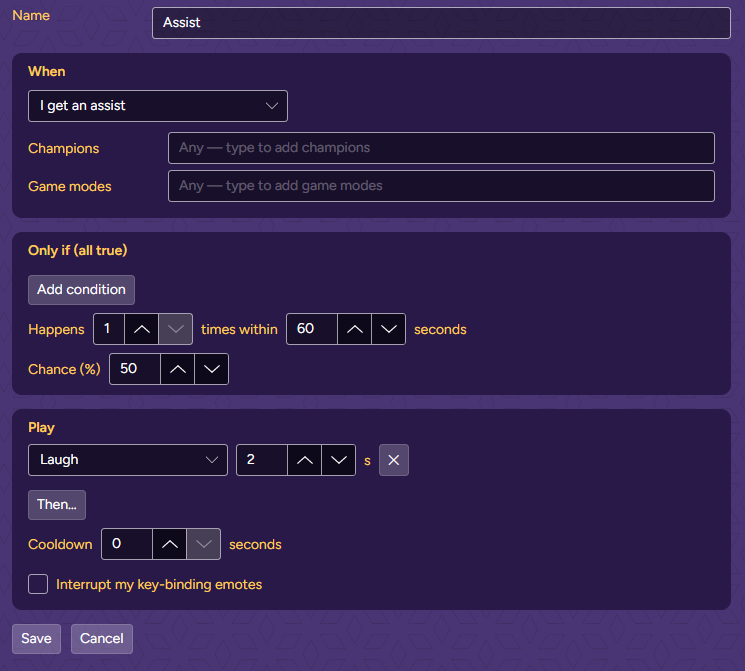
Task: Click the 'Only if (all true)' heading
Action: [x=78, y=250]
